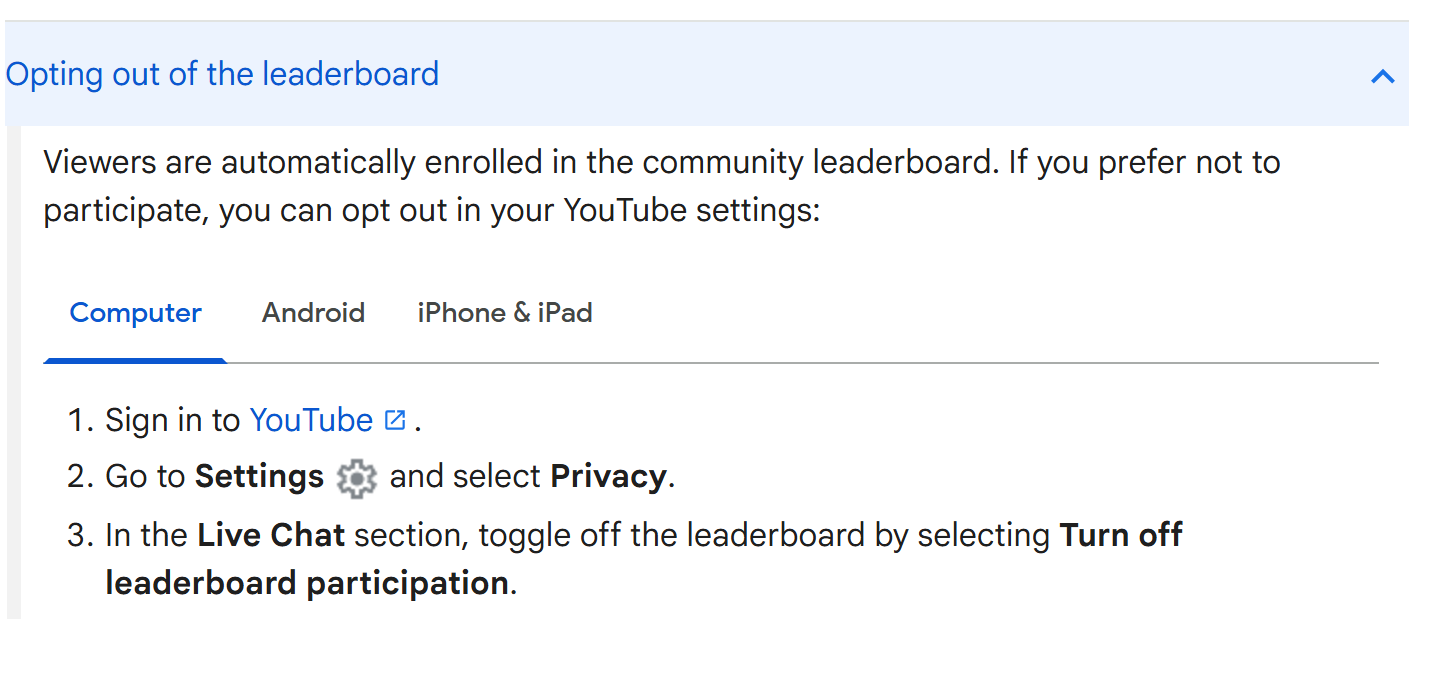Click empty area of the light-blue header bar
The width and height of the screenshot is (1448, 677).
(x=900, y=74)
